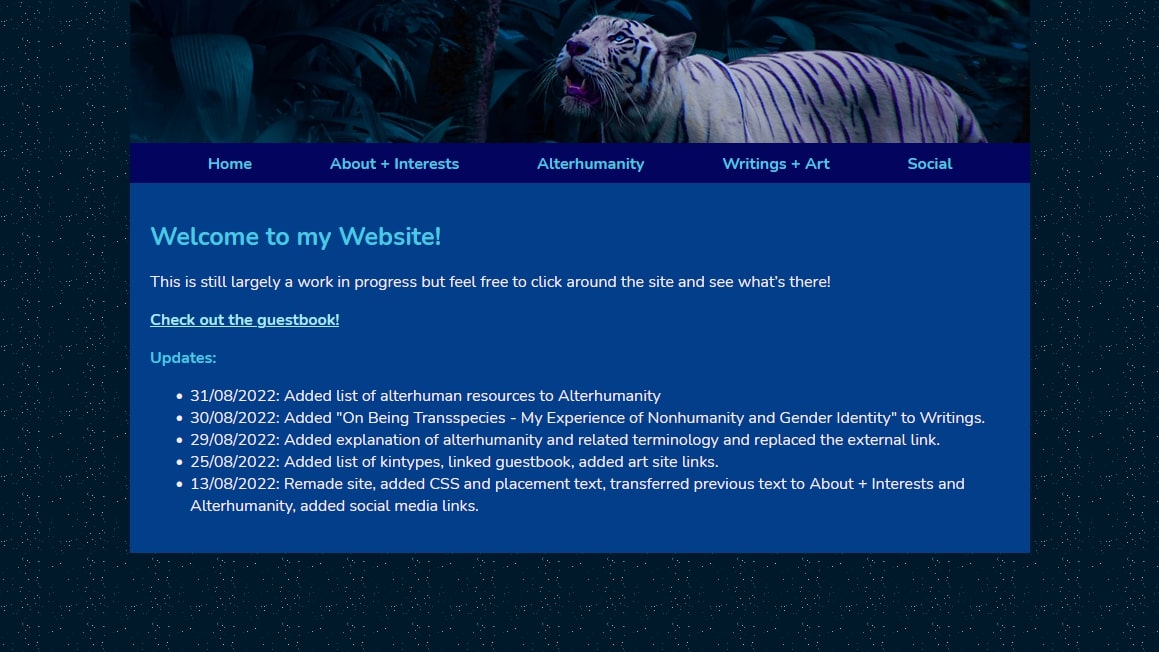Image resolution: width=1159 pixels, height=652 pixels.
Task: Select the 13/08/2022 Remade site entry
Action: pyautogui.click(x=577, y=484)
